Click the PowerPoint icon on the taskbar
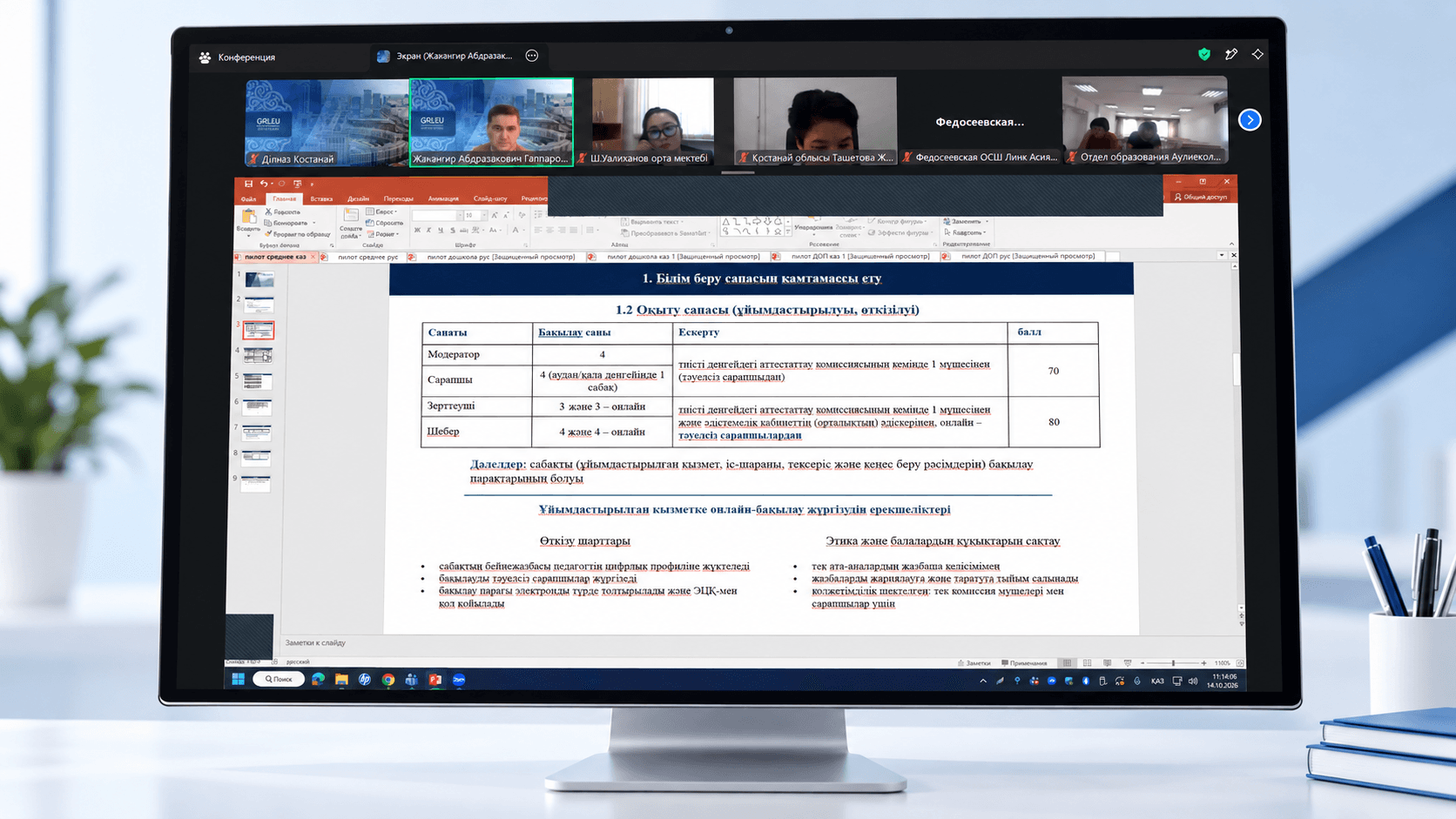The height and width of the screenshot is (819, 1456). 435,679
